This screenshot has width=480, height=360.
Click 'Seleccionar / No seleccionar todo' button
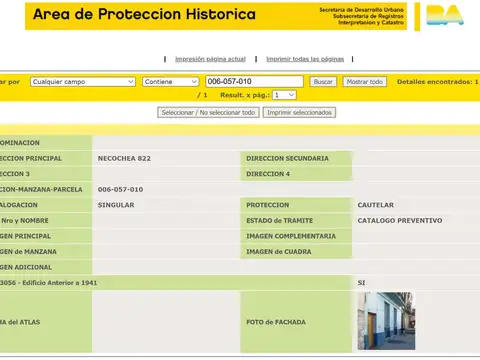click(208, 113)
